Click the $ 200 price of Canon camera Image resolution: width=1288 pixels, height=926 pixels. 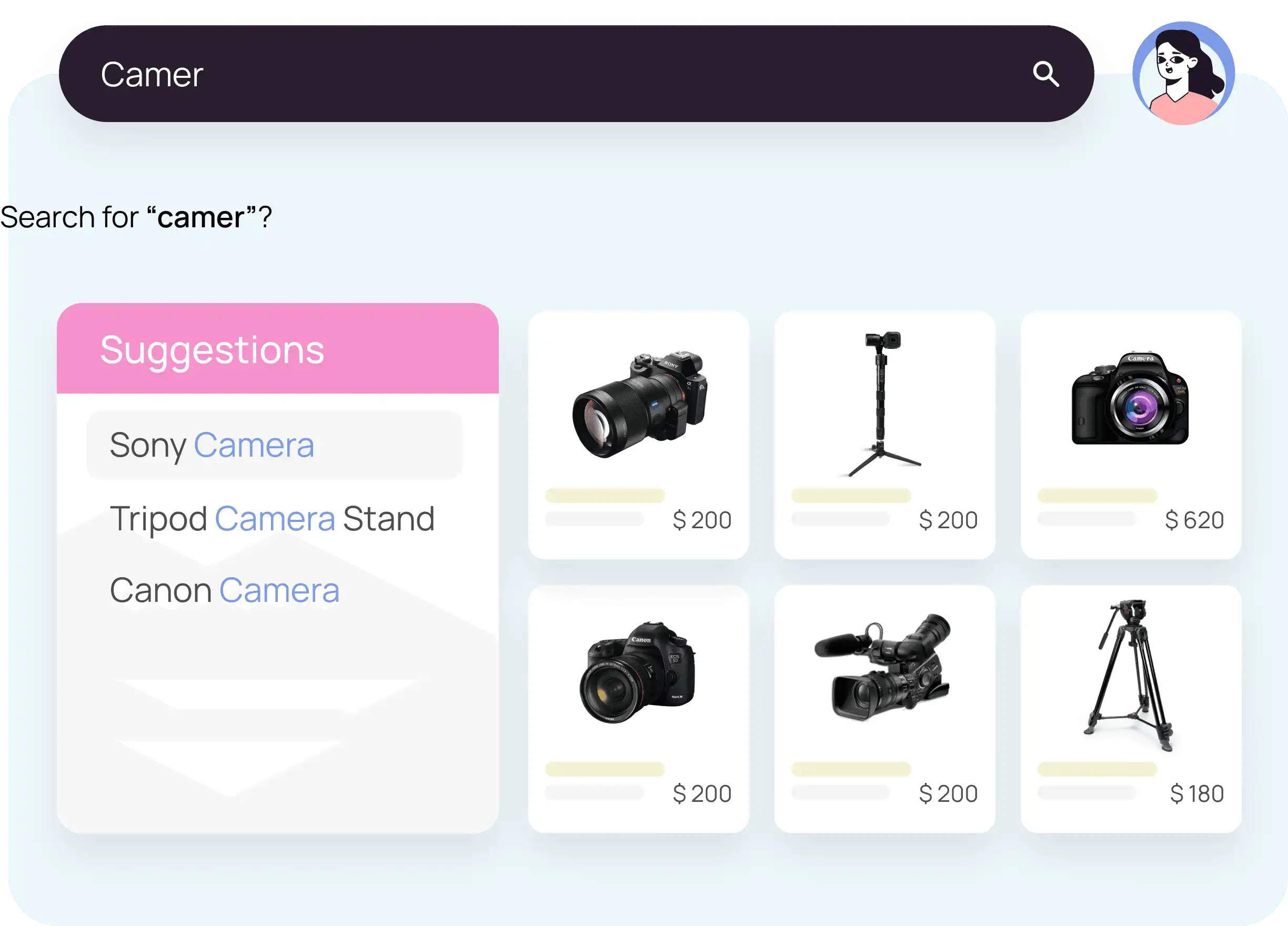point(702,794)
